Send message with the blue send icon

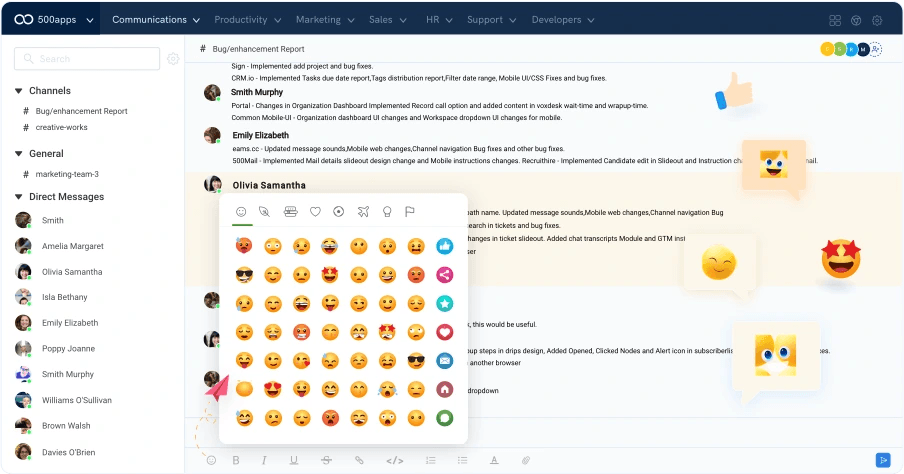[x=882, y=460]
